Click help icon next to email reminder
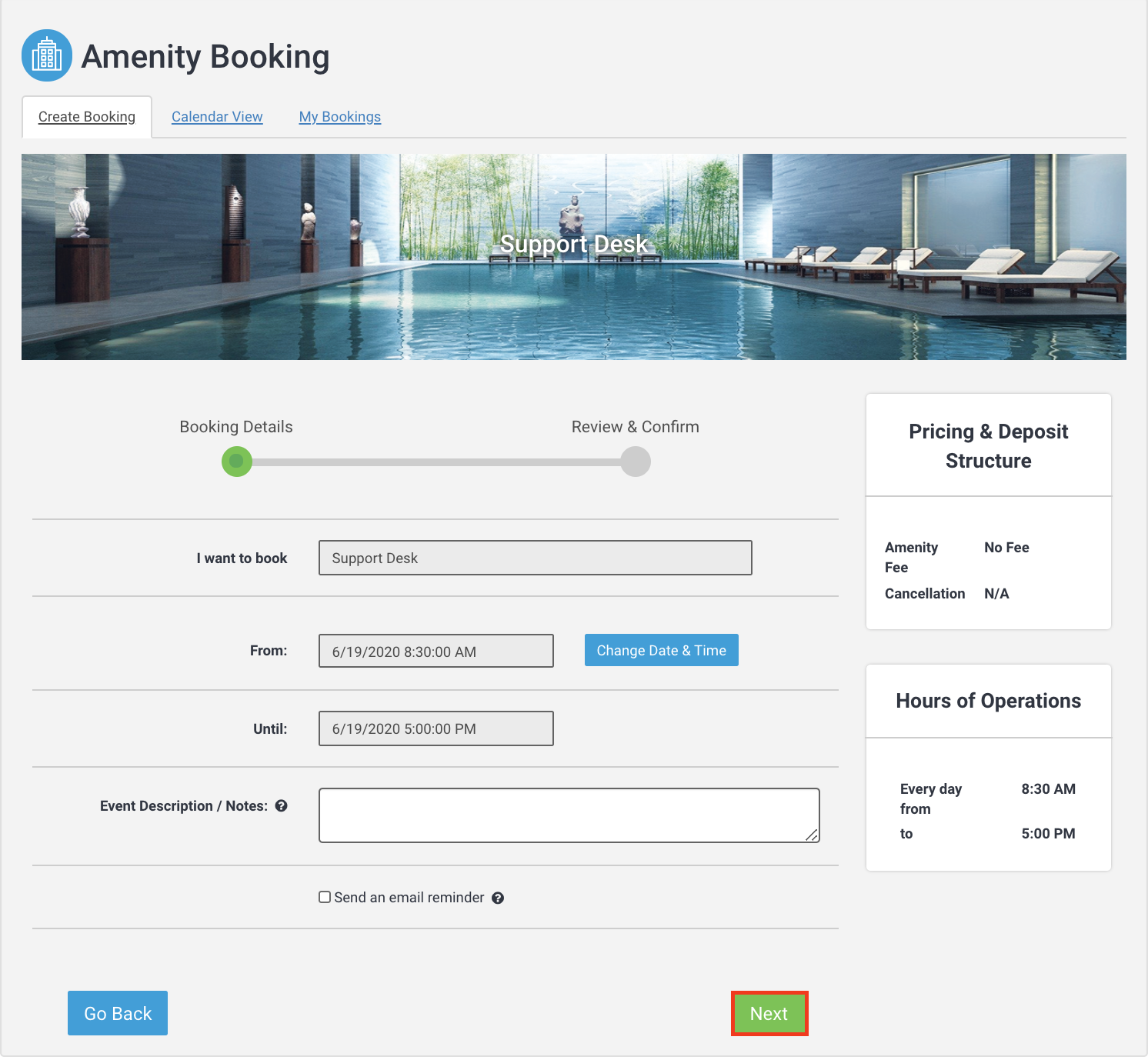Image resolution: width=1148 pixels, height=1060 pixels. click(498, 898)
